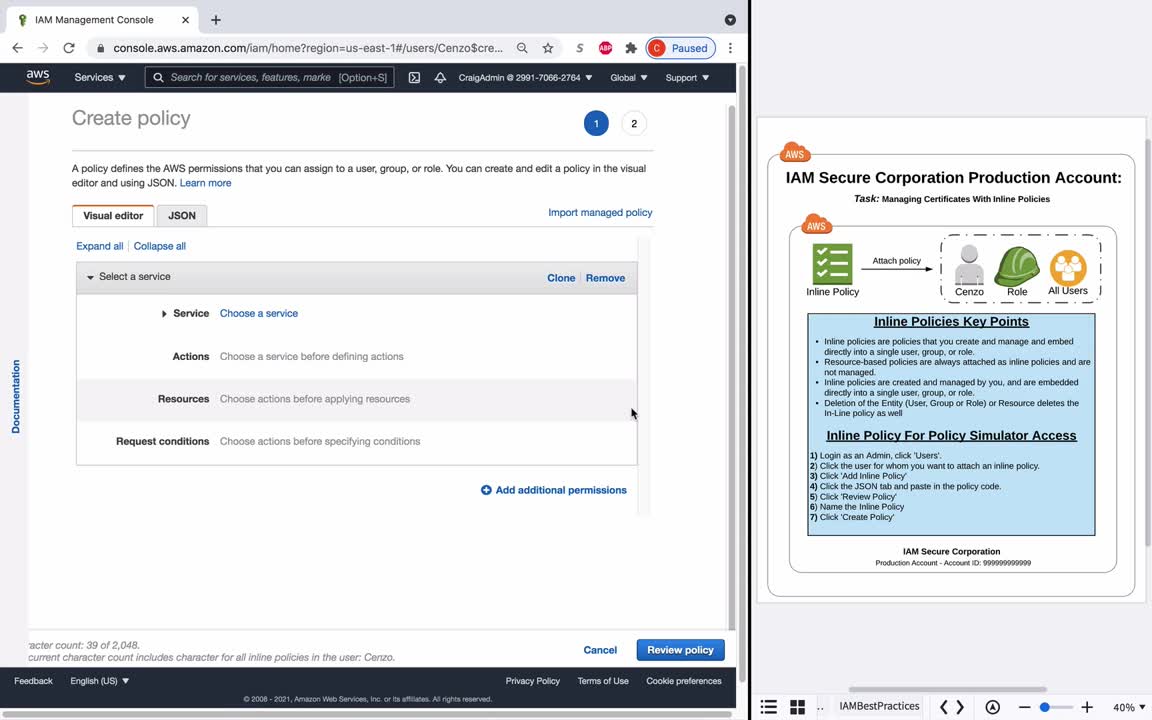This screenshot has width=1152, height=720.
Task: Open the 40% zoom level dropdown
Action: pos(1128,708)
